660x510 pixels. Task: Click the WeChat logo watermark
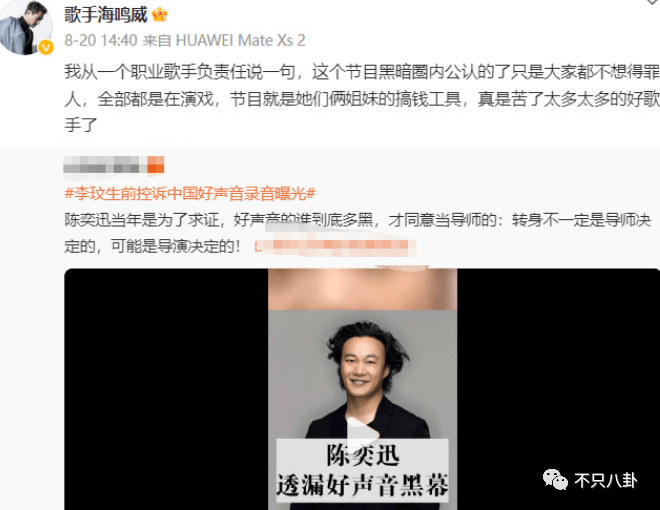coord(555,480)
